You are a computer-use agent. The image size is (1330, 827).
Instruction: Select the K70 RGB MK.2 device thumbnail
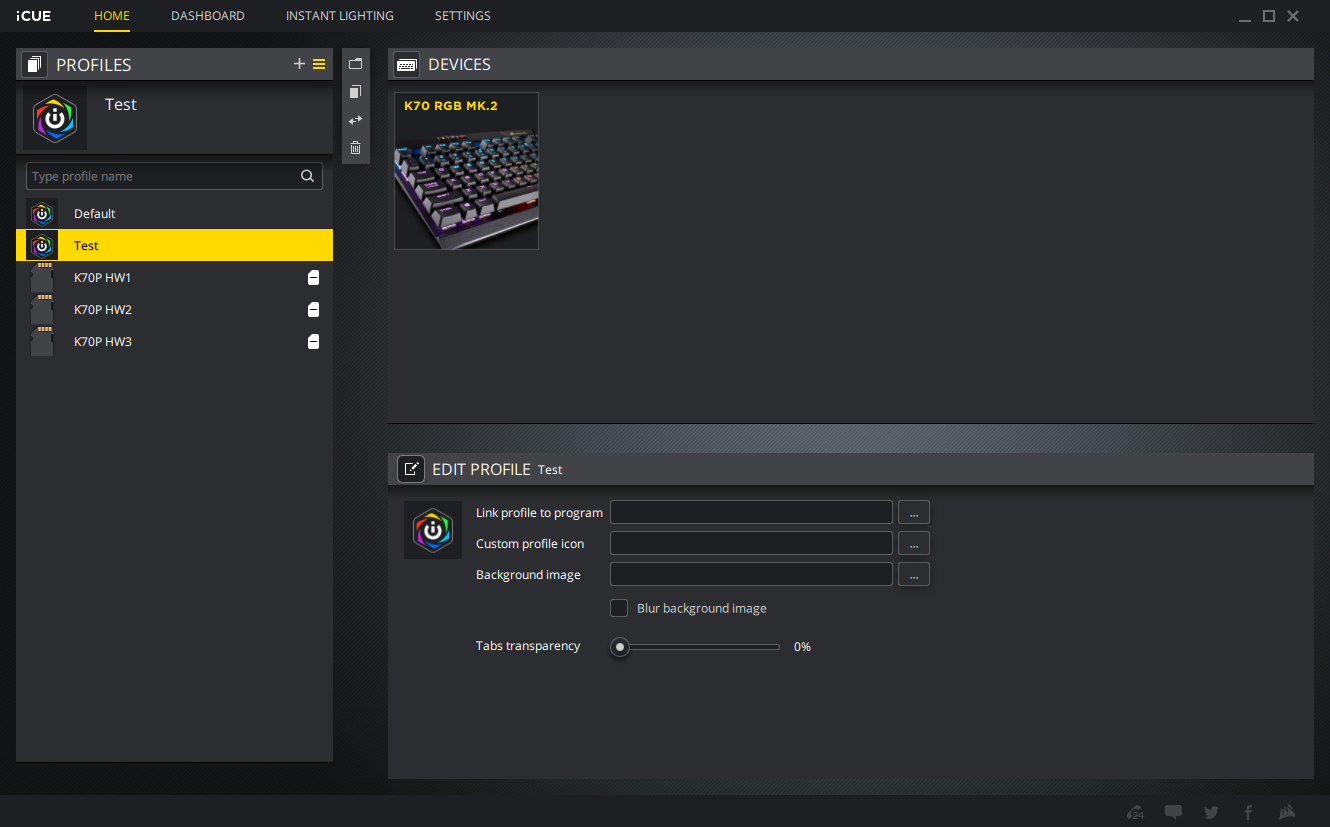467,171
